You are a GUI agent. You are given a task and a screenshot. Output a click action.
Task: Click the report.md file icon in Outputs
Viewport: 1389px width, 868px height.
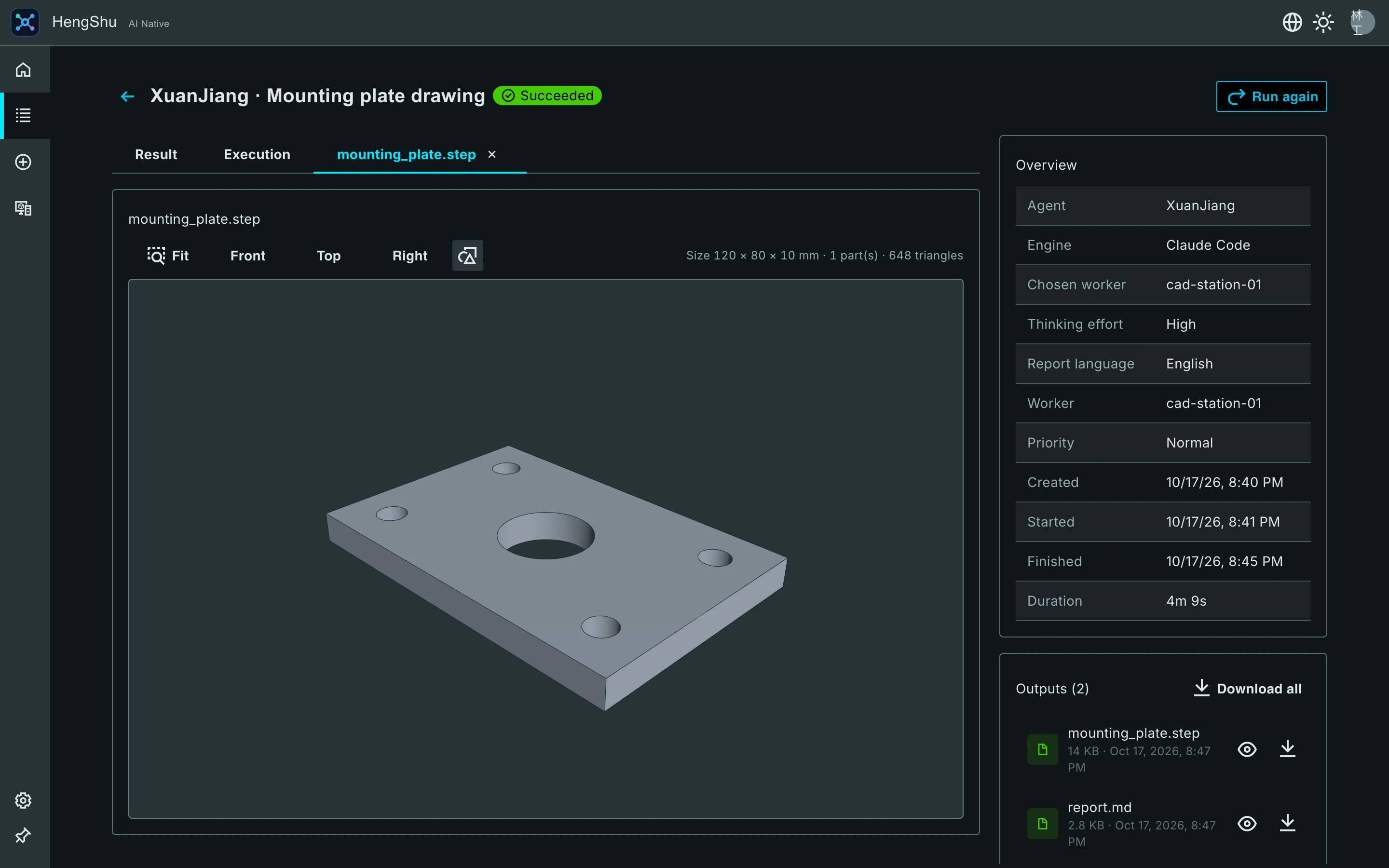1042,824
